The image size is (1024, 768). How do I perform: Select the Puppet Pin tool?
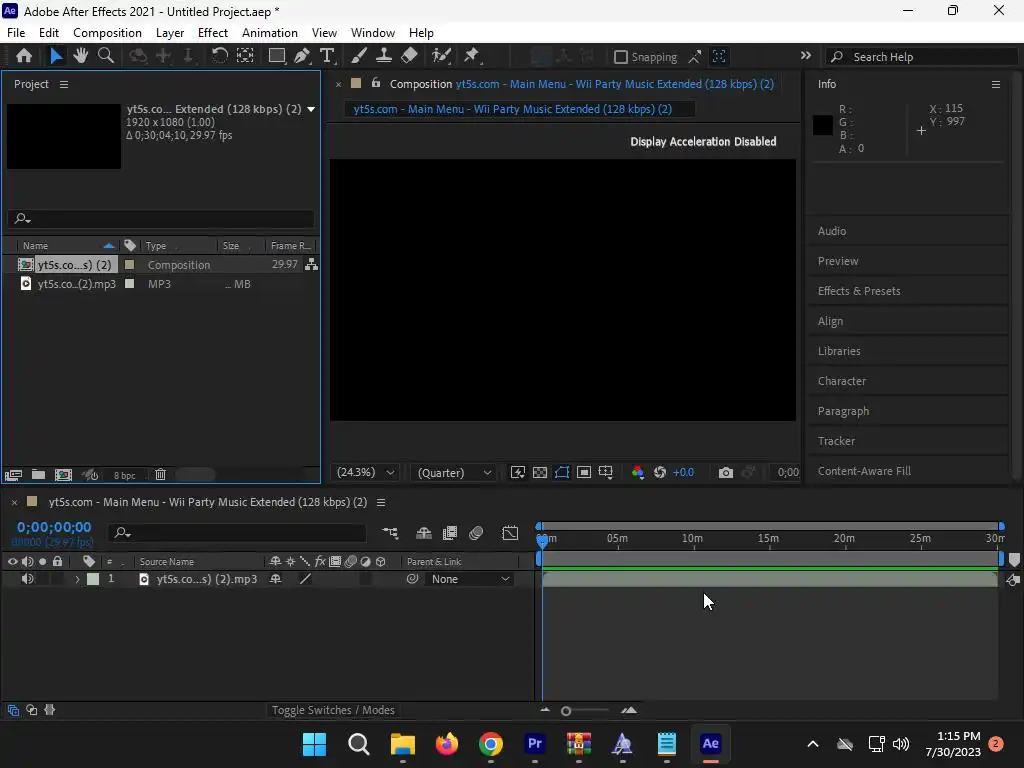472,56
